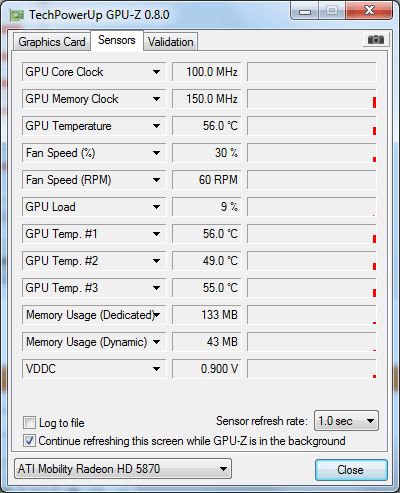Screen dimensions: 400x493
Task: Click the Close button
Action: pos(351,470)
